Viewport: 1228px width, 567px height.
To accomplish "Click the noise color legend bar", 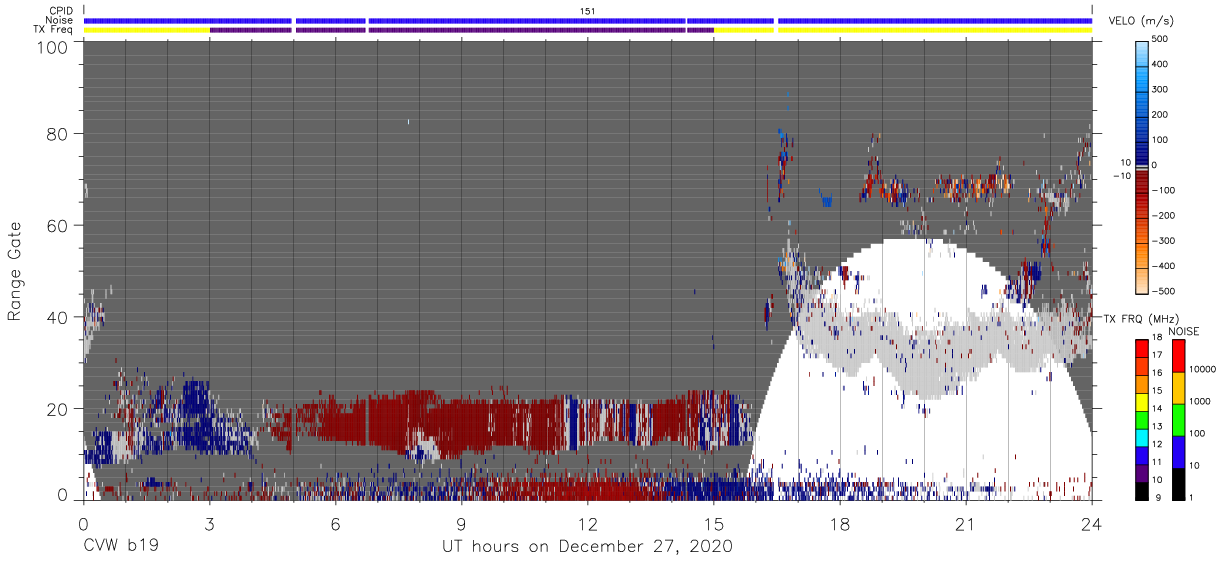I will click(x=1178, y=419).
